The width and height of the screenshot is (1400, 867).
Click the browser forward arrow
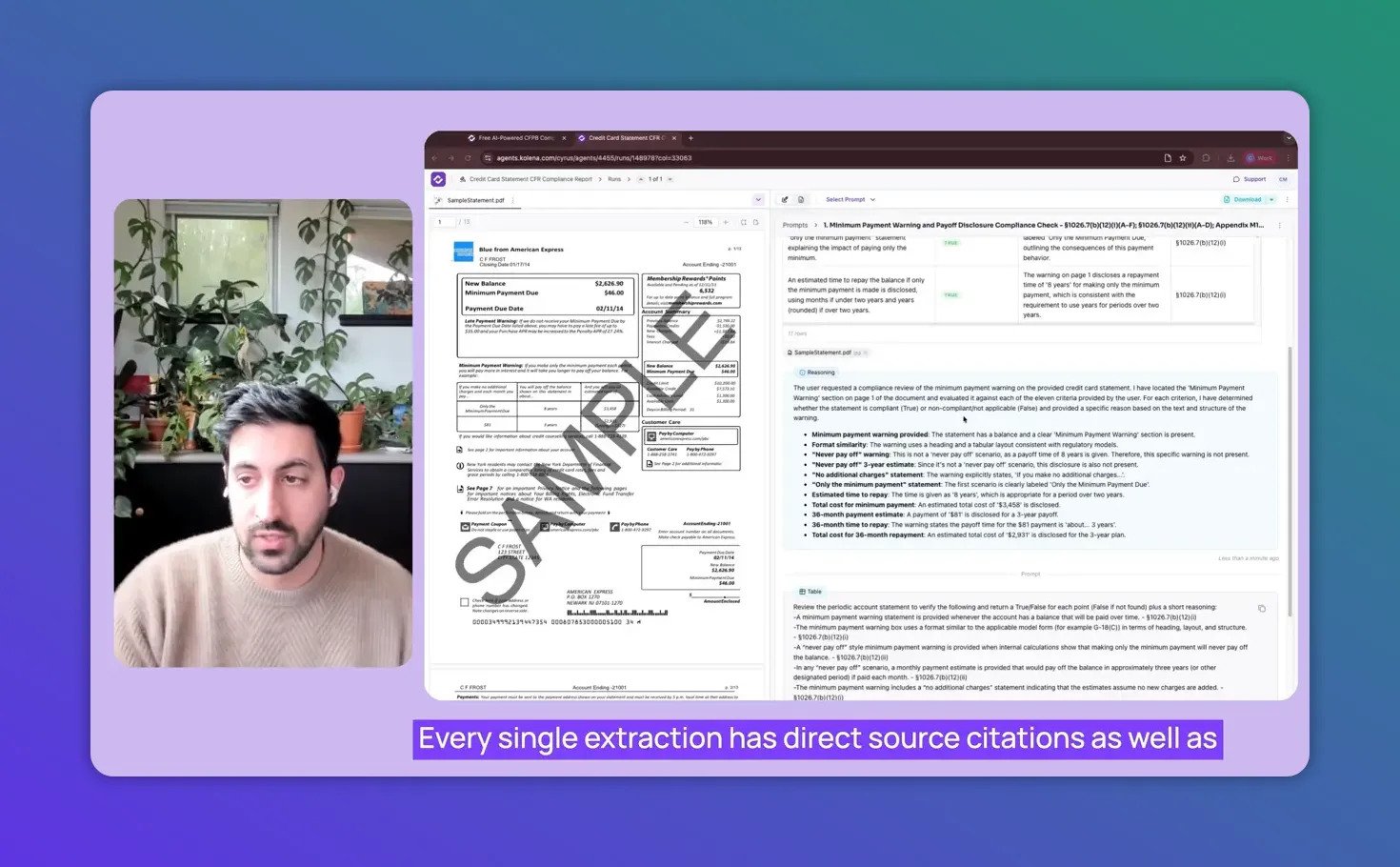pos(451,158)
